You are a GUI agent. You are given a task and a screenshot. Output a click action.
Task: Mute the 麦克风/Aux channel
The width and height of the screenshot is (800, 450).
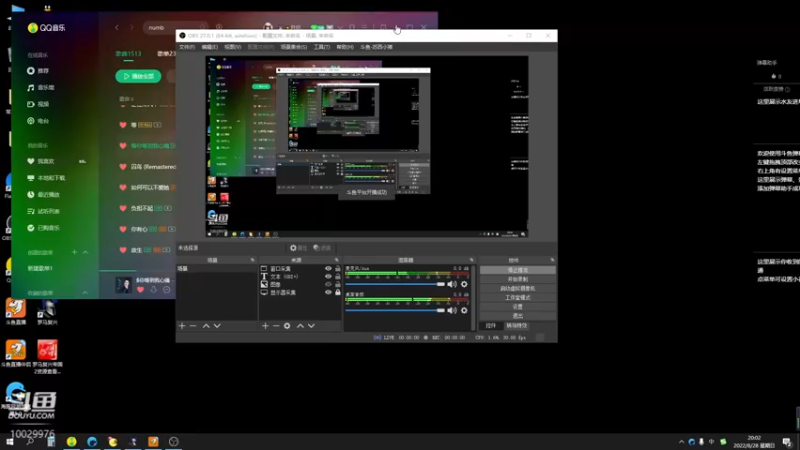click(452, 284)
